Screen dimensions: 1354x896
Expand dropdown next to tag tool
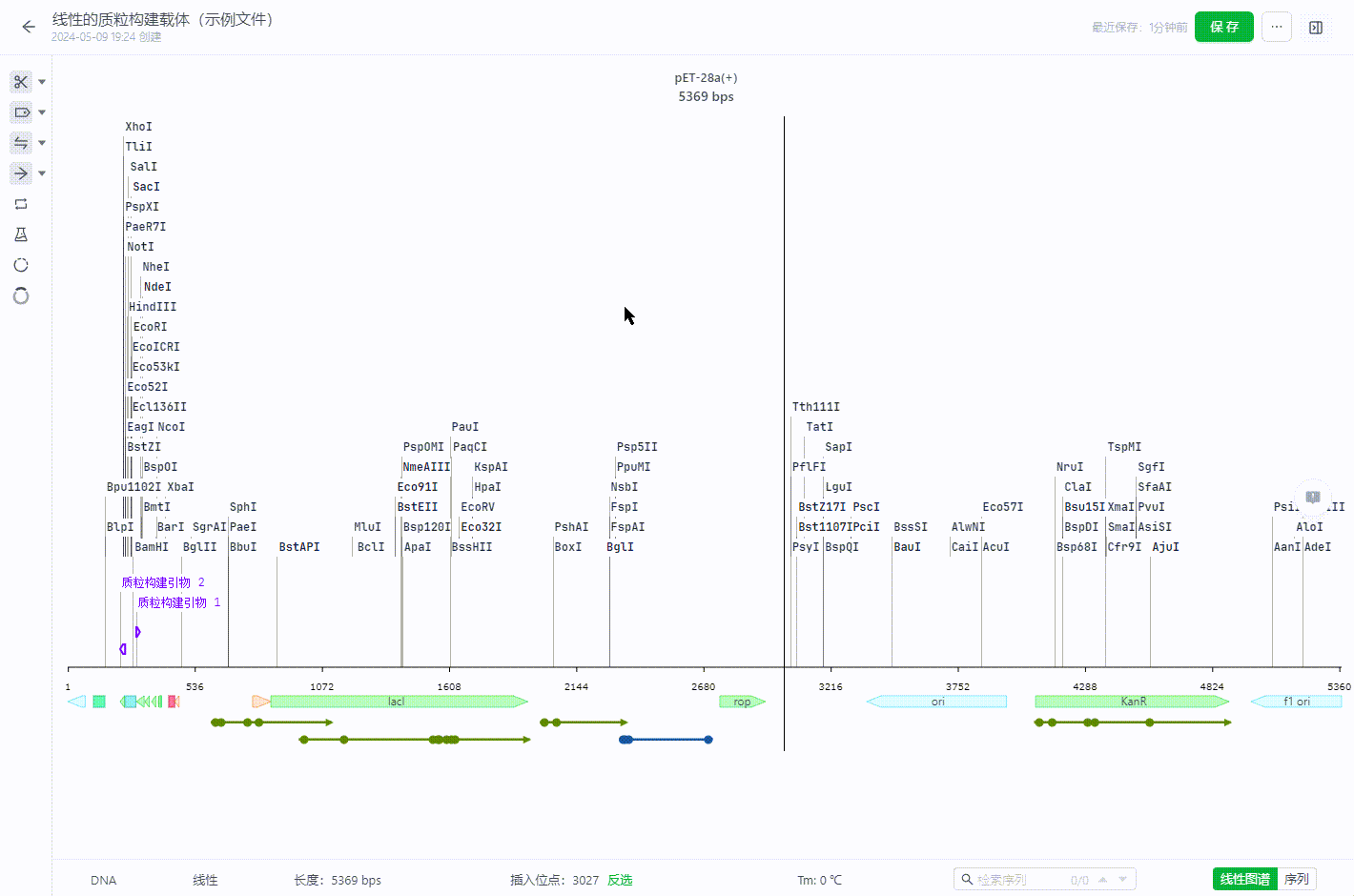pos(42,113)
